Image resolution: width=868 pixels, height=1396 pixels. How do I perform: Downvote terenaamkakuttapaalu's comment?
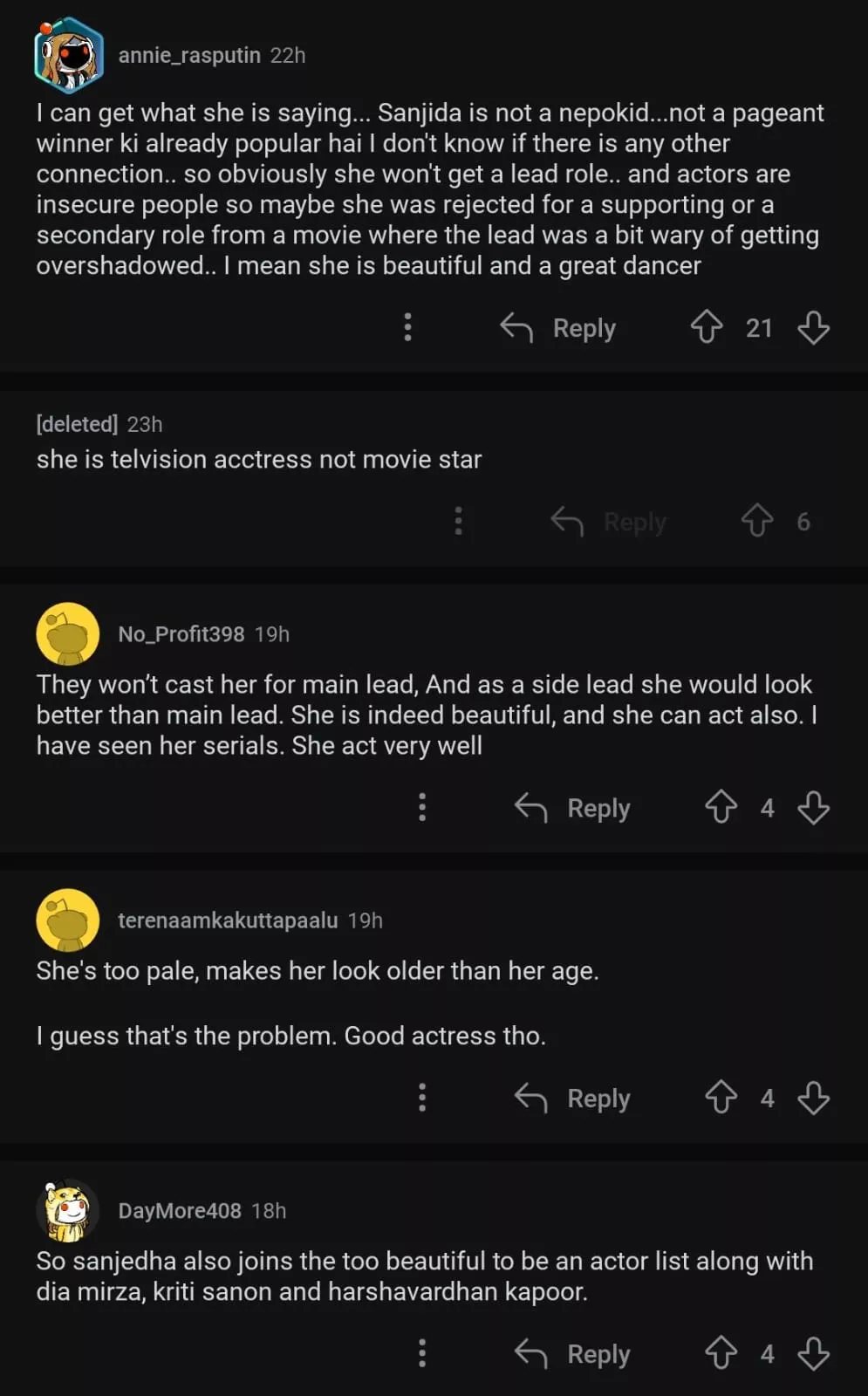[x=813, y=1098]
